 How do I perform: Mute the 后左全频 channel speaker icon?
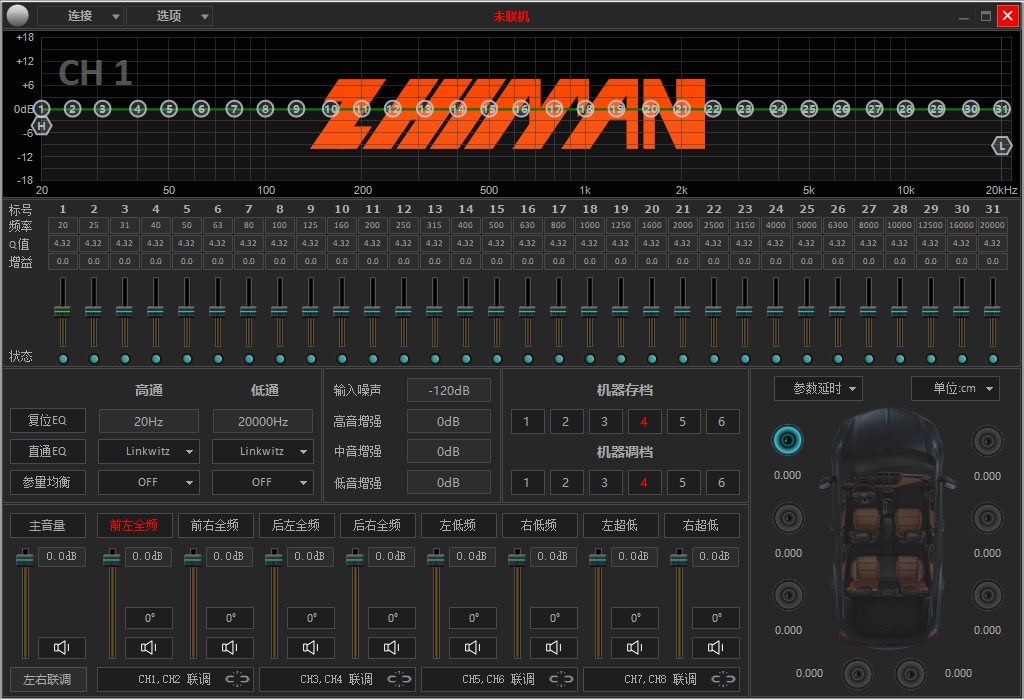pos(311,647)
